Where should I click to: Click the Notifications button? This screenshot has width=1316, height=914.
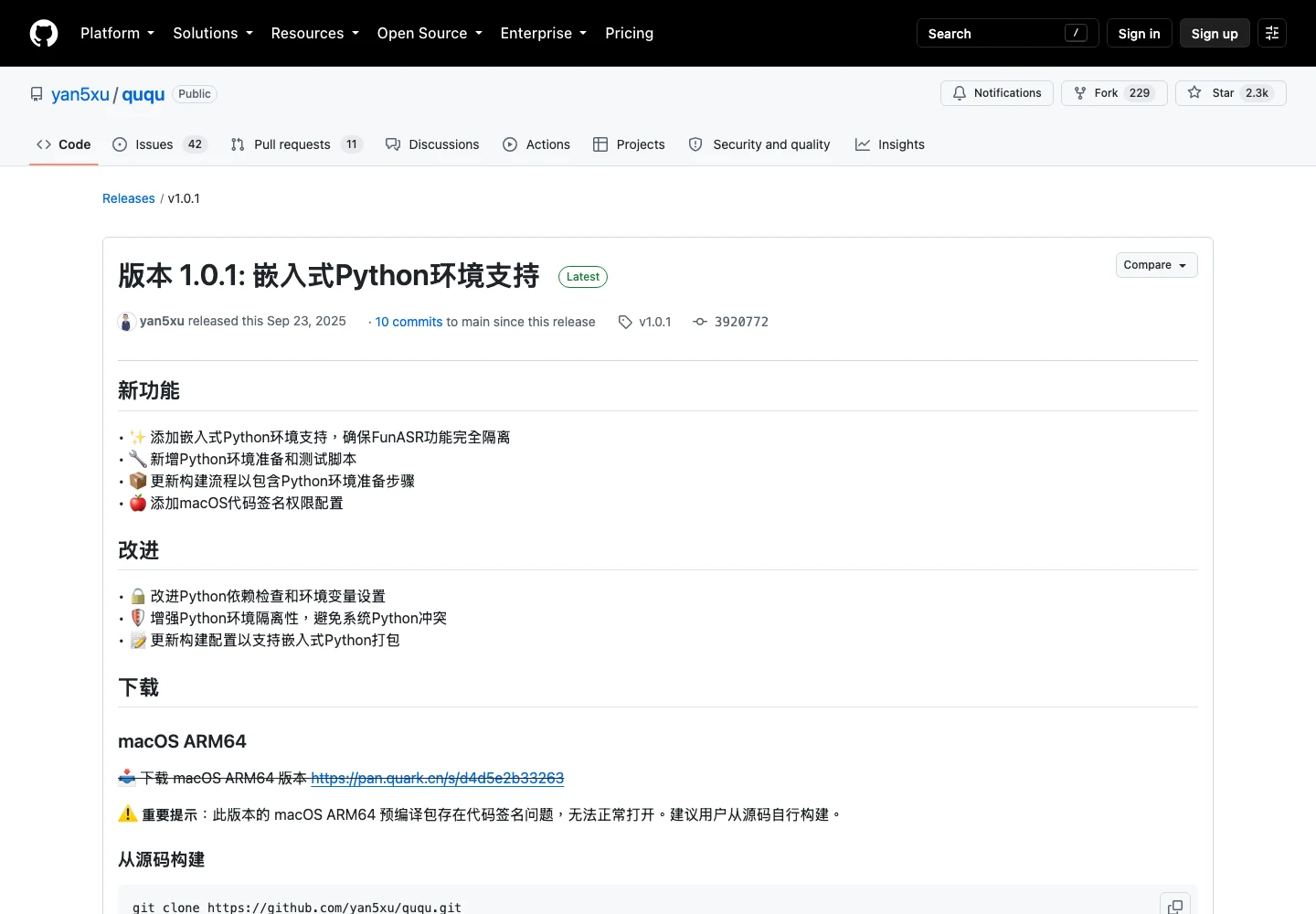coord(997,93)
